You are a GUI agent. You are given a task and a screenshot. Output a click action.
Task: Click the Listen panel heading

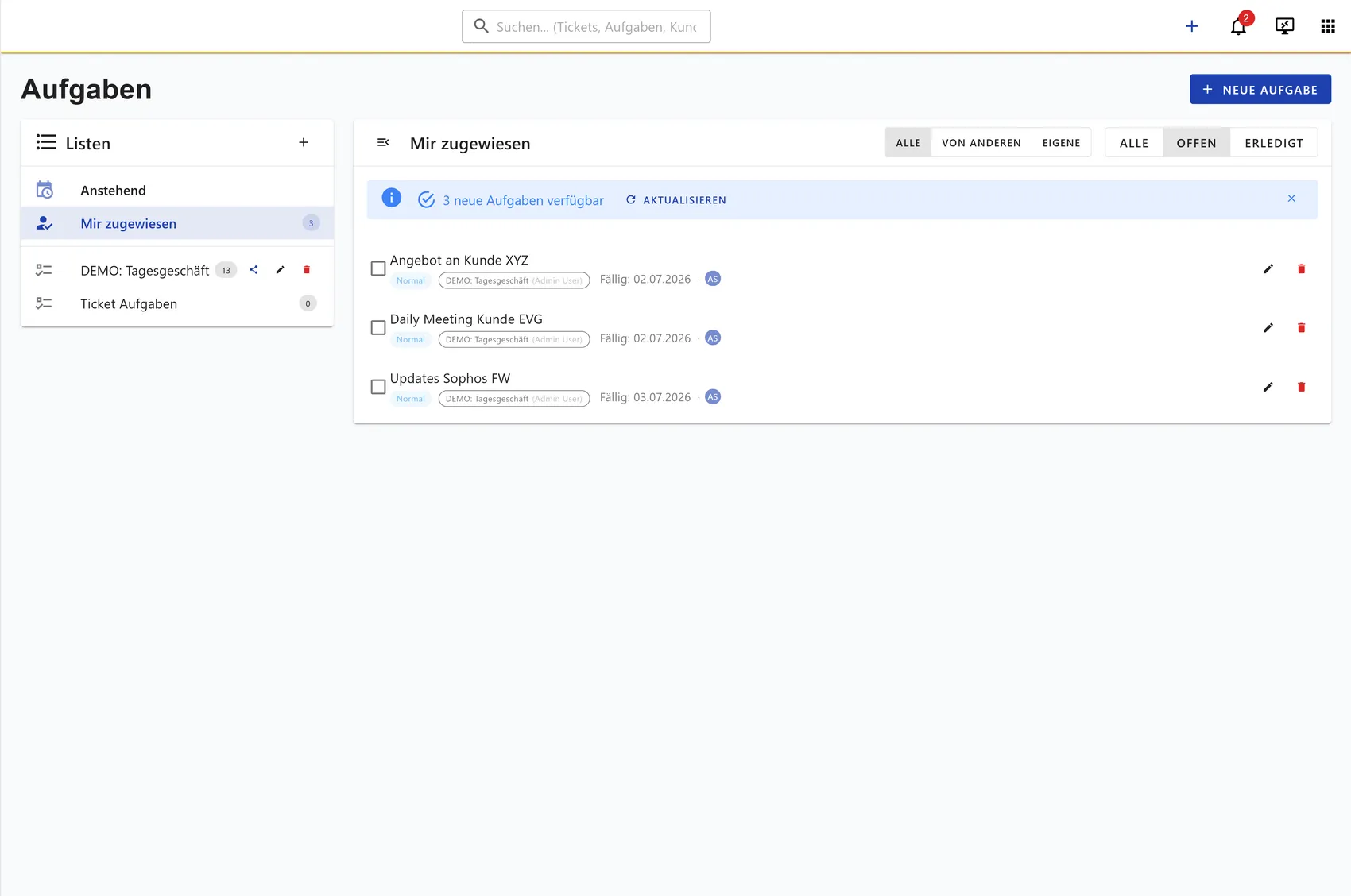88,143
